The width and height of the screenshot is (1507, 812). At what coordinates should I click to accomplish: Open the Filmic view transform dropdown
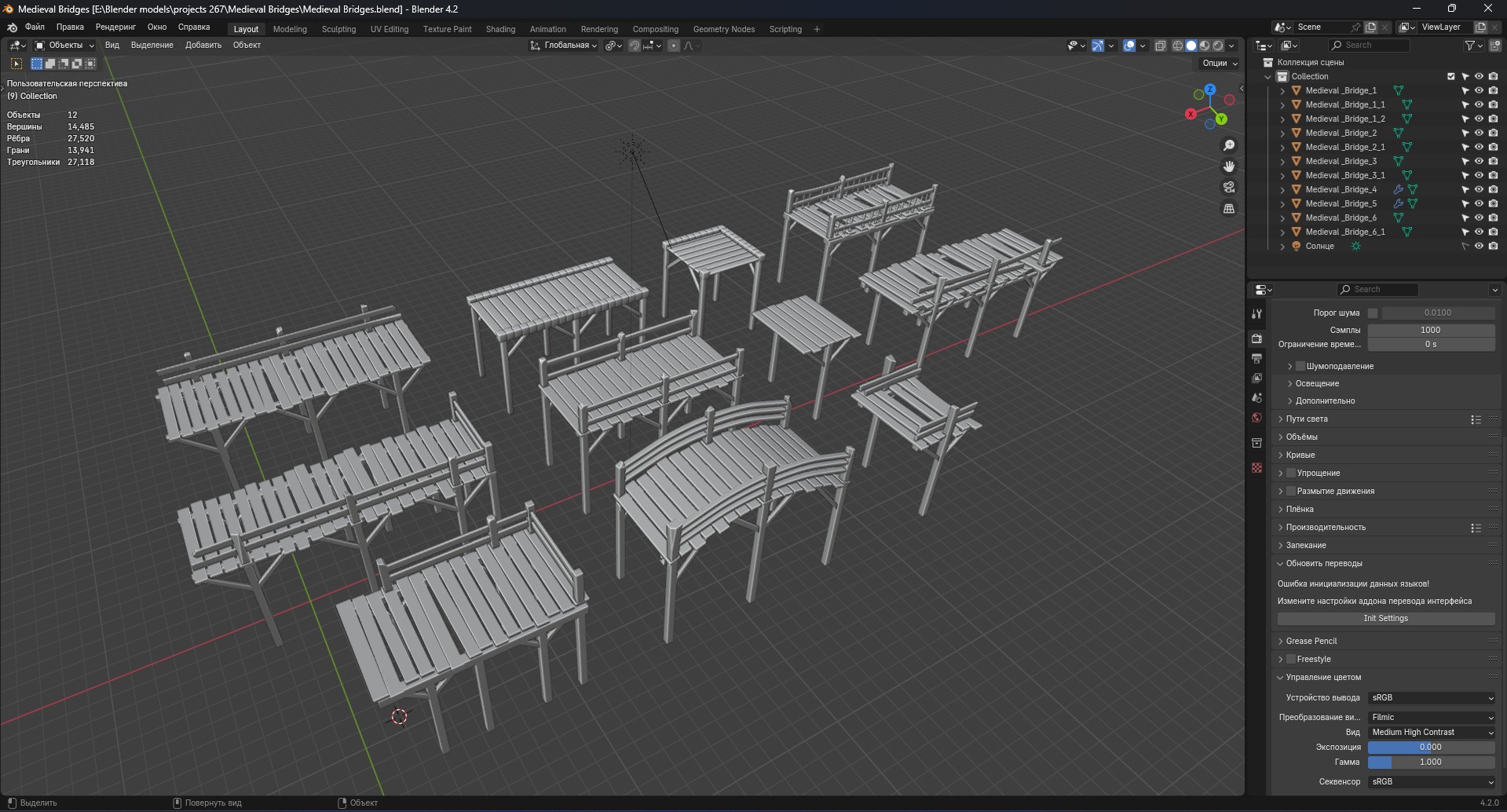coord(1432,717)
